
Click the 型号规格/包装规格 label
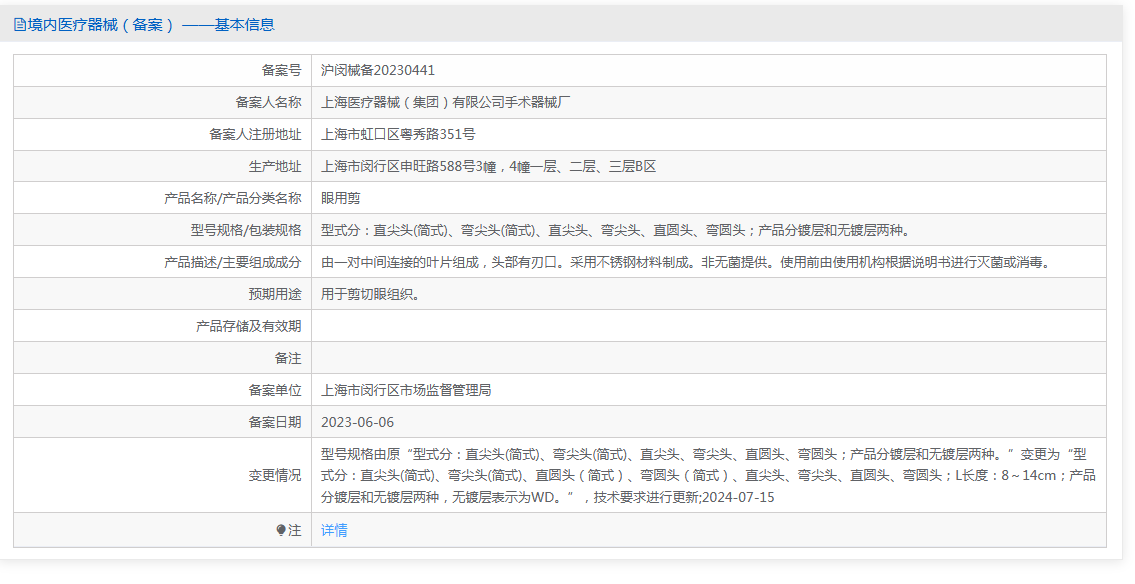point(246,230)
